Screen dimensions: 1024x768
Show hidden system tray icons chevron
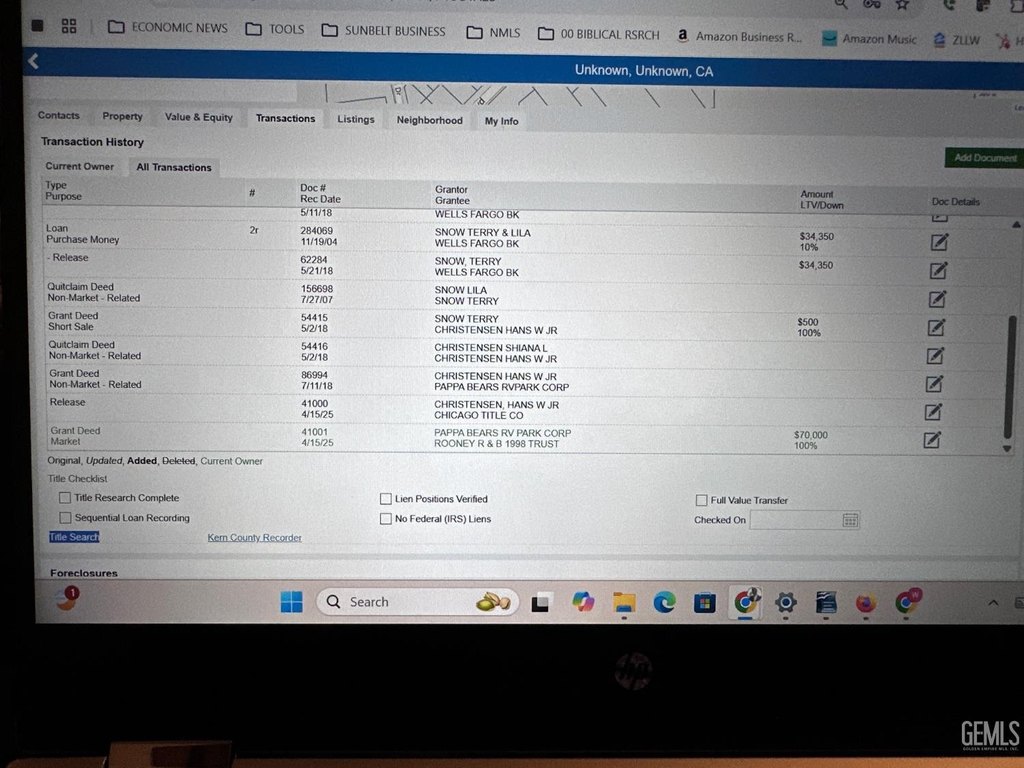tap(993, 602)
